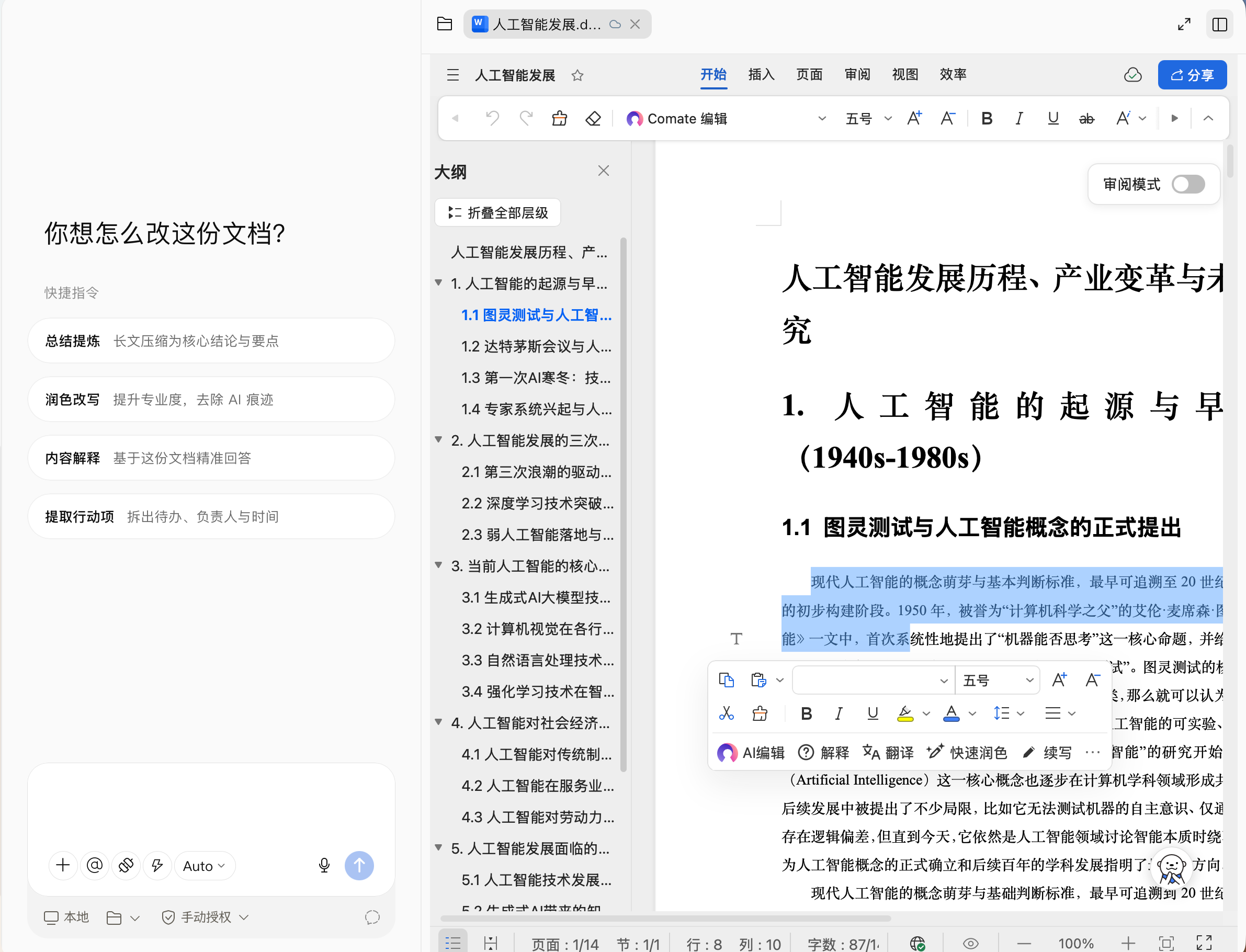Click the 分享 share button
Image resolution: width=1246 pixels, height=952 pixels.
[x=1192, y=75]
